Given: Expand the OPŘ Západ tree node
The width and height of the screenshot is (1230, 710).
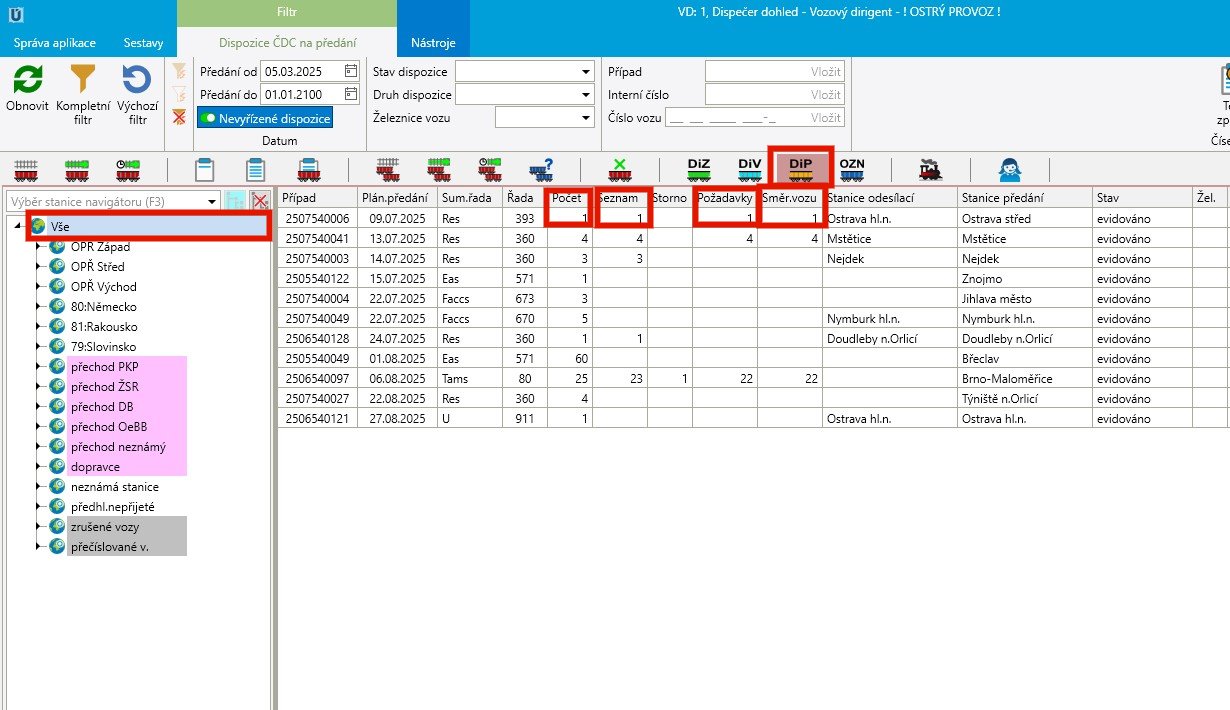Looking at the screenshot, I should 38,247.
